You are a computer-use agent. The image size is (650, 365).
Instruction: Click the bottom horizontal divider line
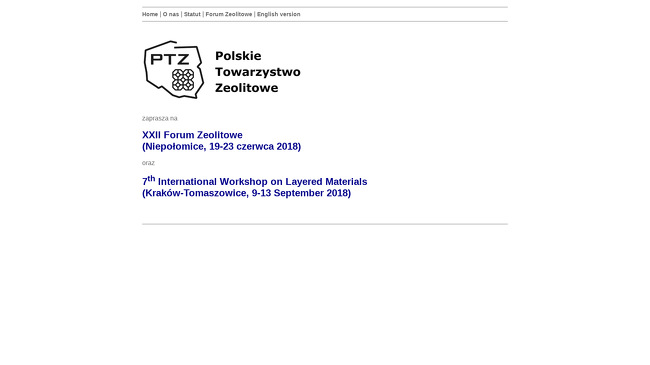click(325, 224)
